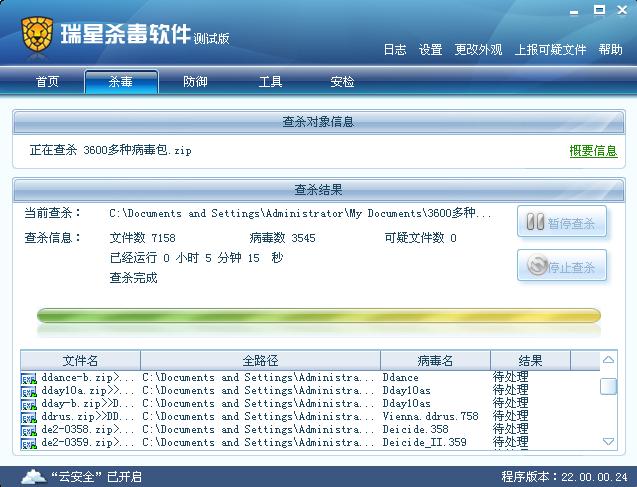637x487 pixels.
Task: Open the 概要信息 link
Action: [x=594, y=151]
